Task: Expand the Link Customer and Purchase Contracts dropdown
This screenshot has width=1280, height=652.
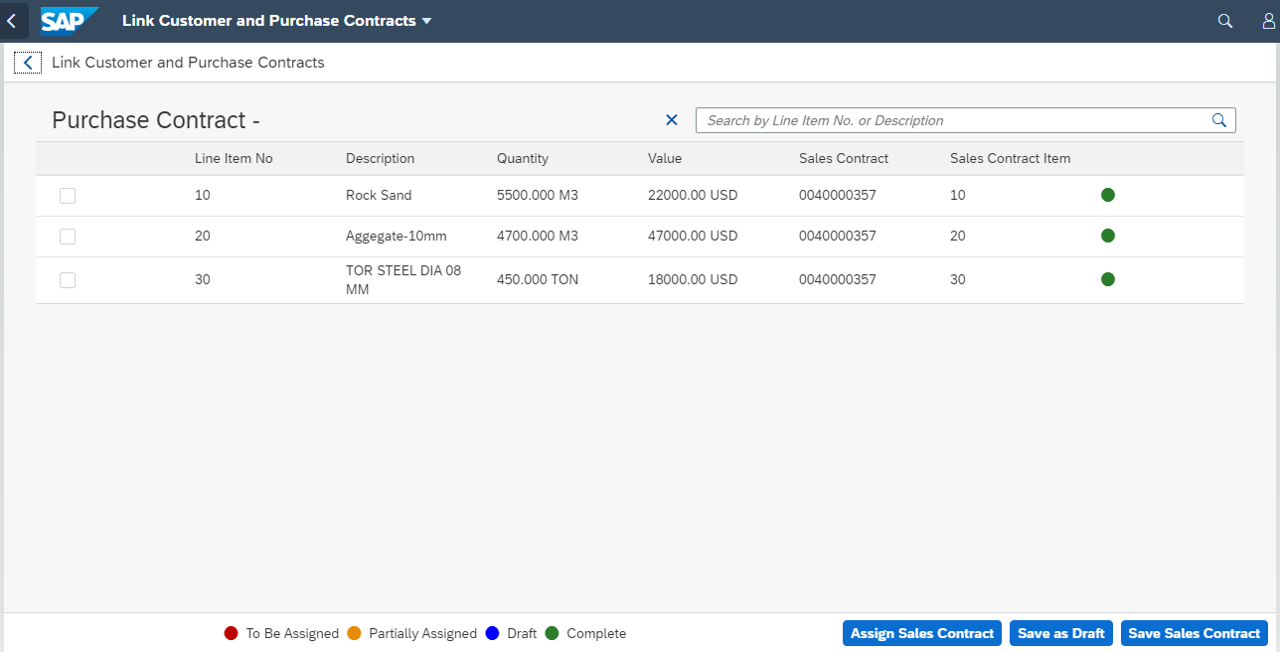Action: point(427,21)
